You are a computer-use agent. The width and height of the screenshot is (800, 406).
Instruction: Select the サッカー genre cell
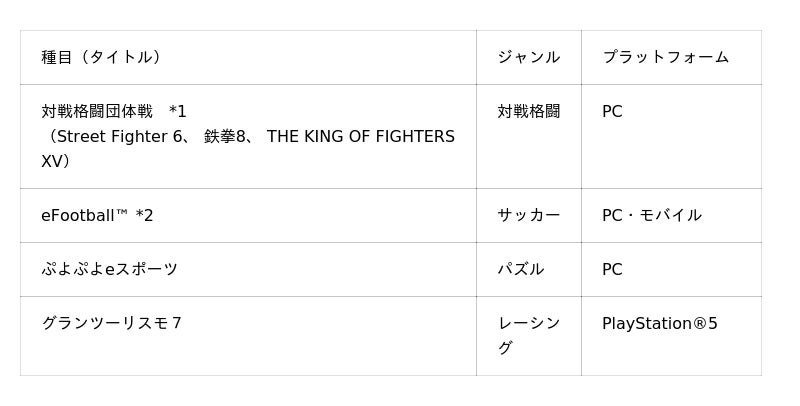528,215
